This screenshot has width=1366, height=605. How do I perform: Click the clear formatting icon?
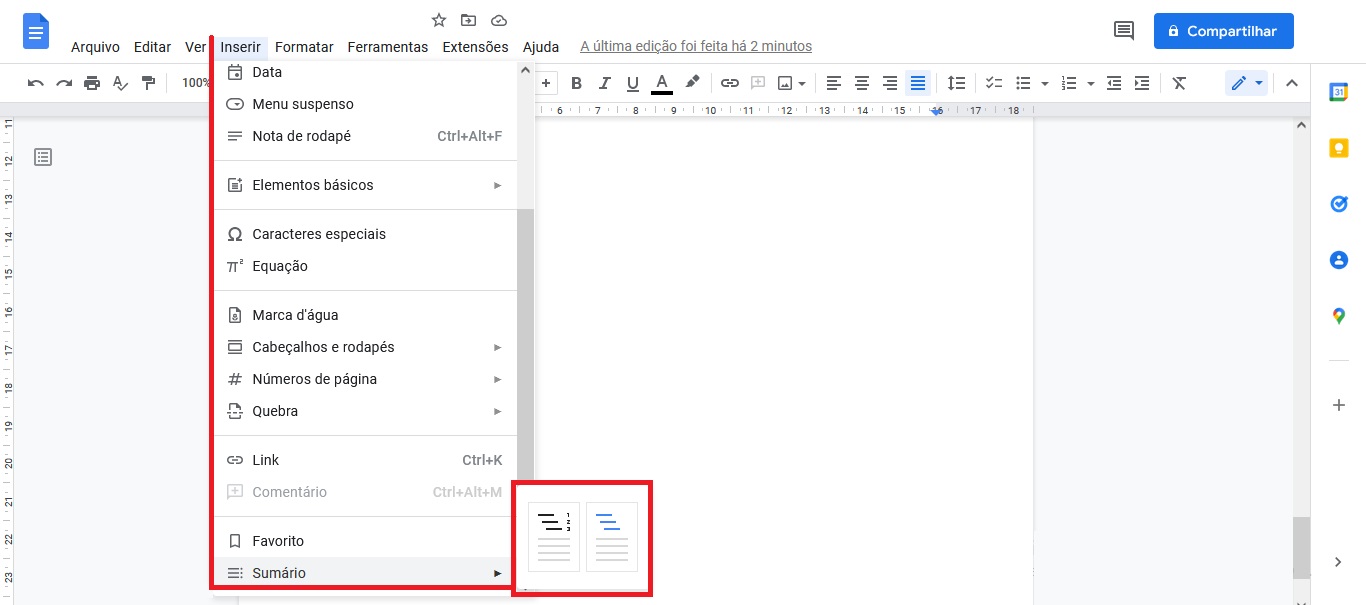pos(1179,83)
